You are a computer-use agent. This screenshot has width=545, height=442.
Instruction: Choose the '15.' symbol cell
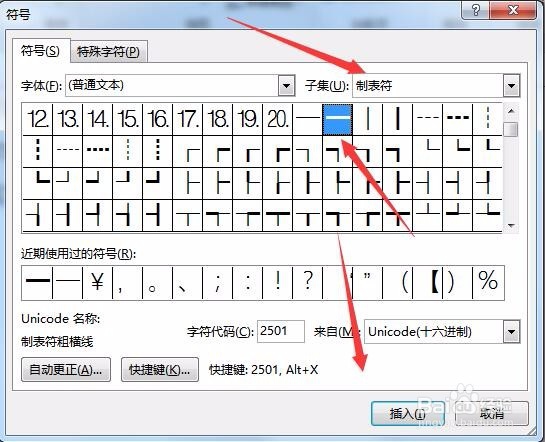click(x=128, y=119)
